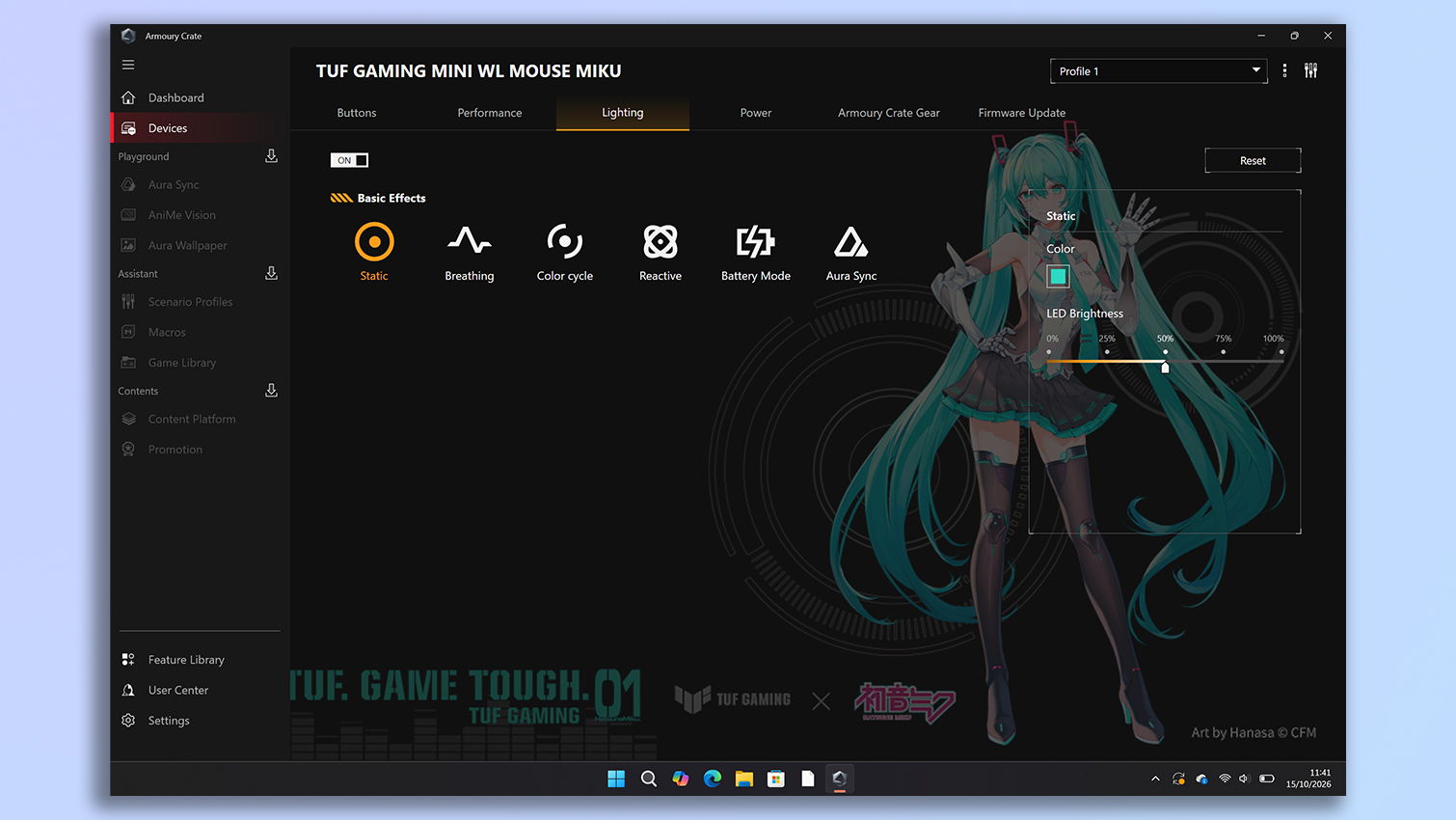Open Game Library in the sidebar

pos(200,363)
